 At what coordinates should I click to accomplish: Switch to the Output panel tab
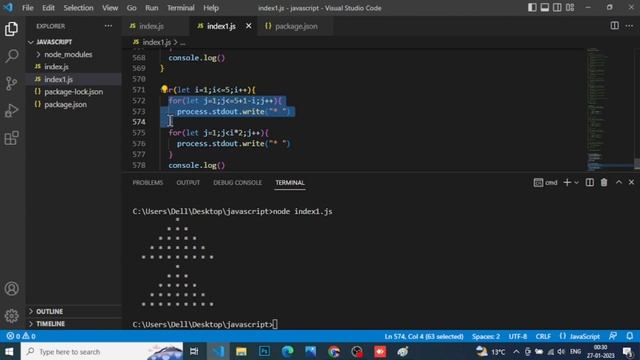(x=188, y=183)
